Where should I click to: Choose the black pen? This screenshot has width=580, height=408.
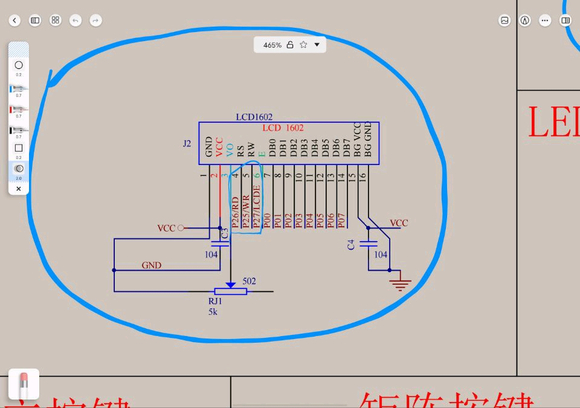coord(18,130)
